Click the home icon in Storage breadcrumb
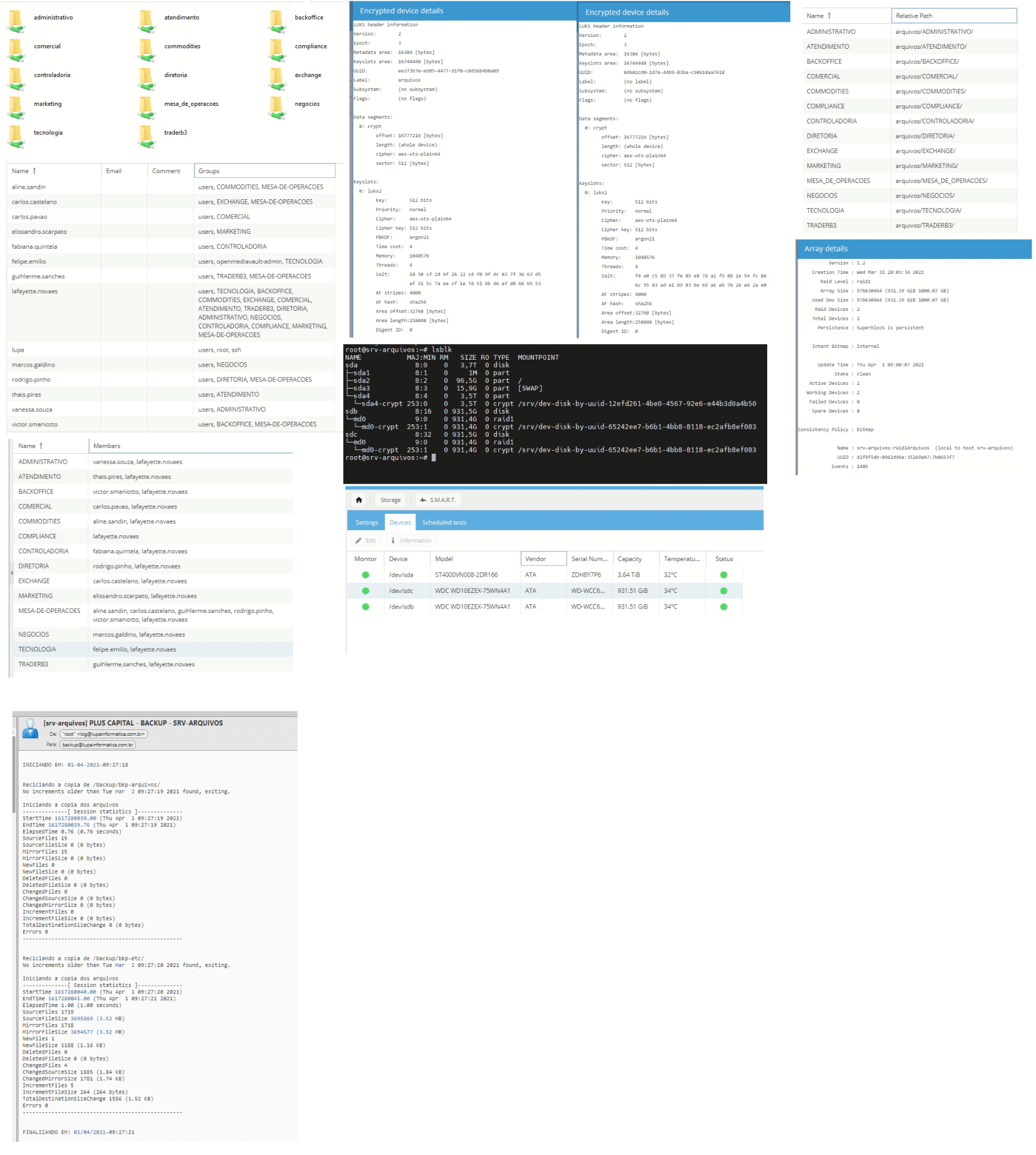1036x1155 pixels. pos(358,499)
